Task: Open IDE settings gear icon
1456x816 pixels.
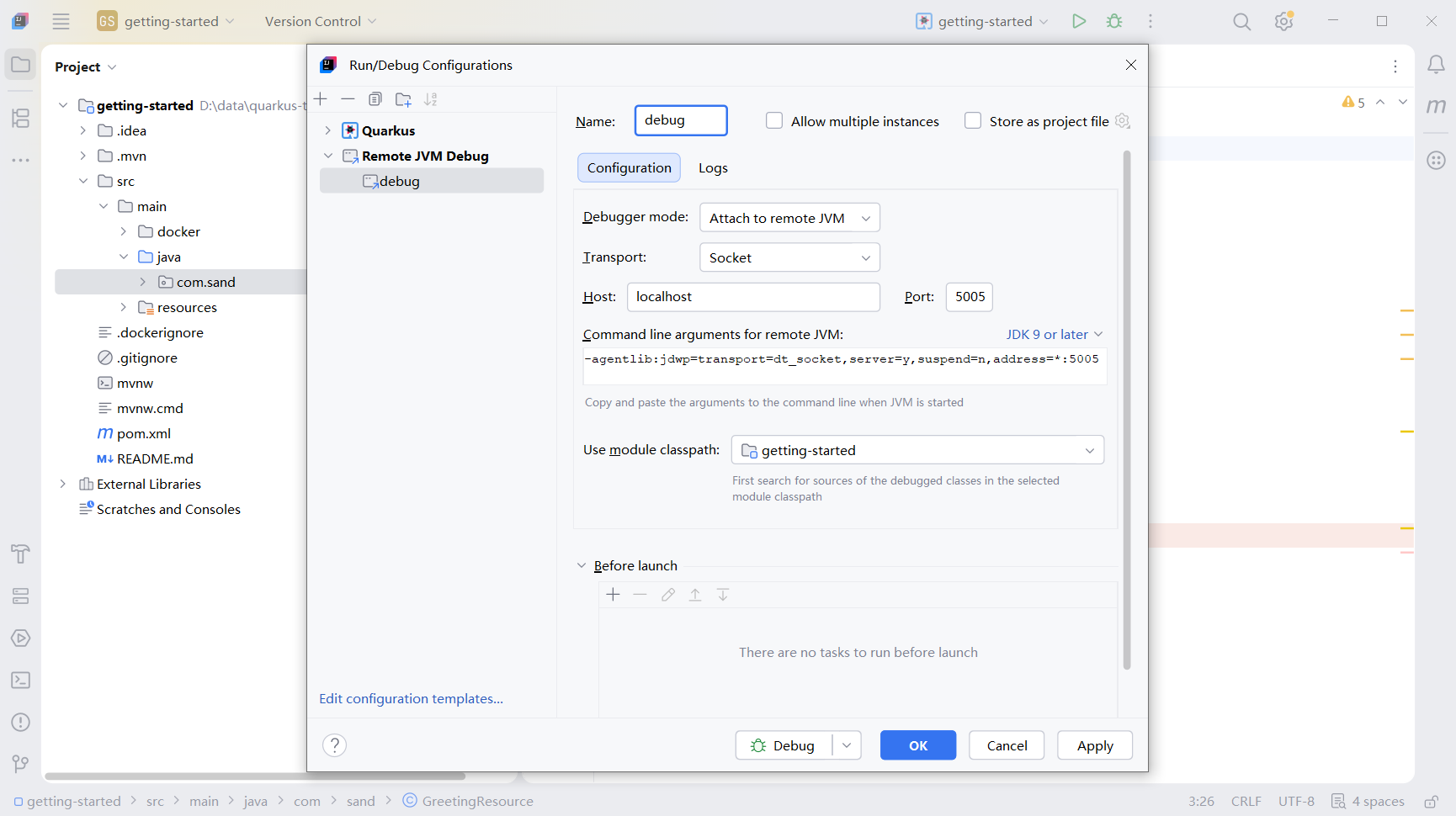Action: pos(1283,21)
